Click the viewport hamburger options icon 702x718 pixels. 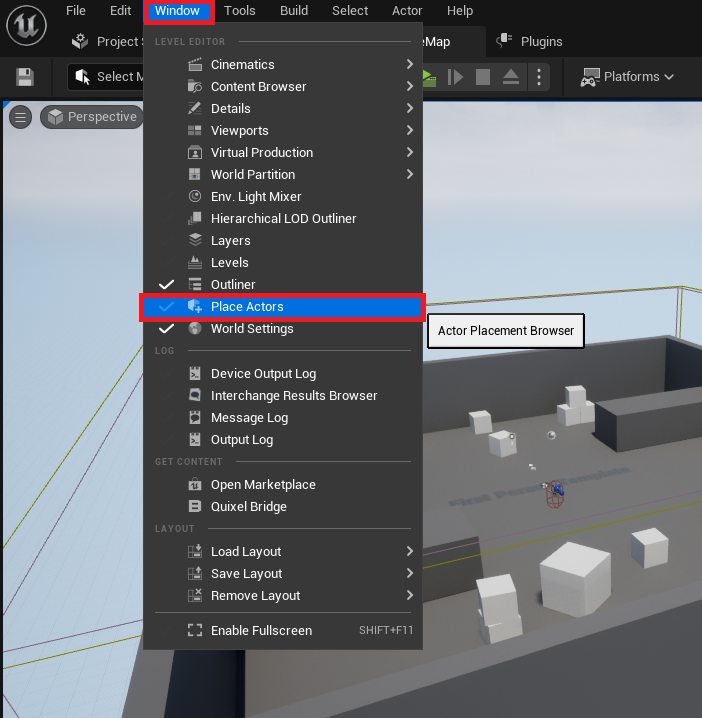[21, 117]
